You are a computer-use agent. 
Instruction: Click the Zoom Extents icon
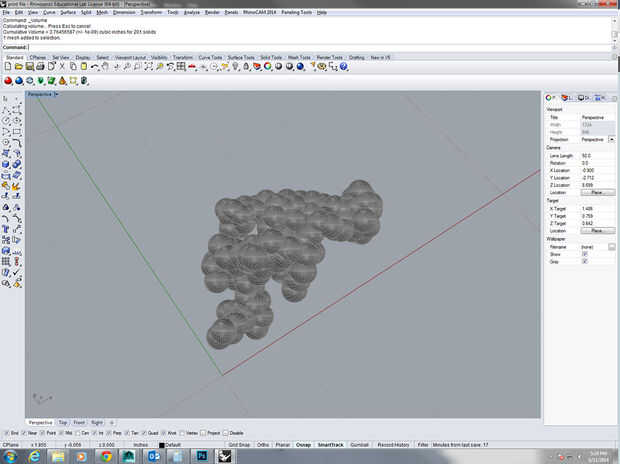pos(149,66)
